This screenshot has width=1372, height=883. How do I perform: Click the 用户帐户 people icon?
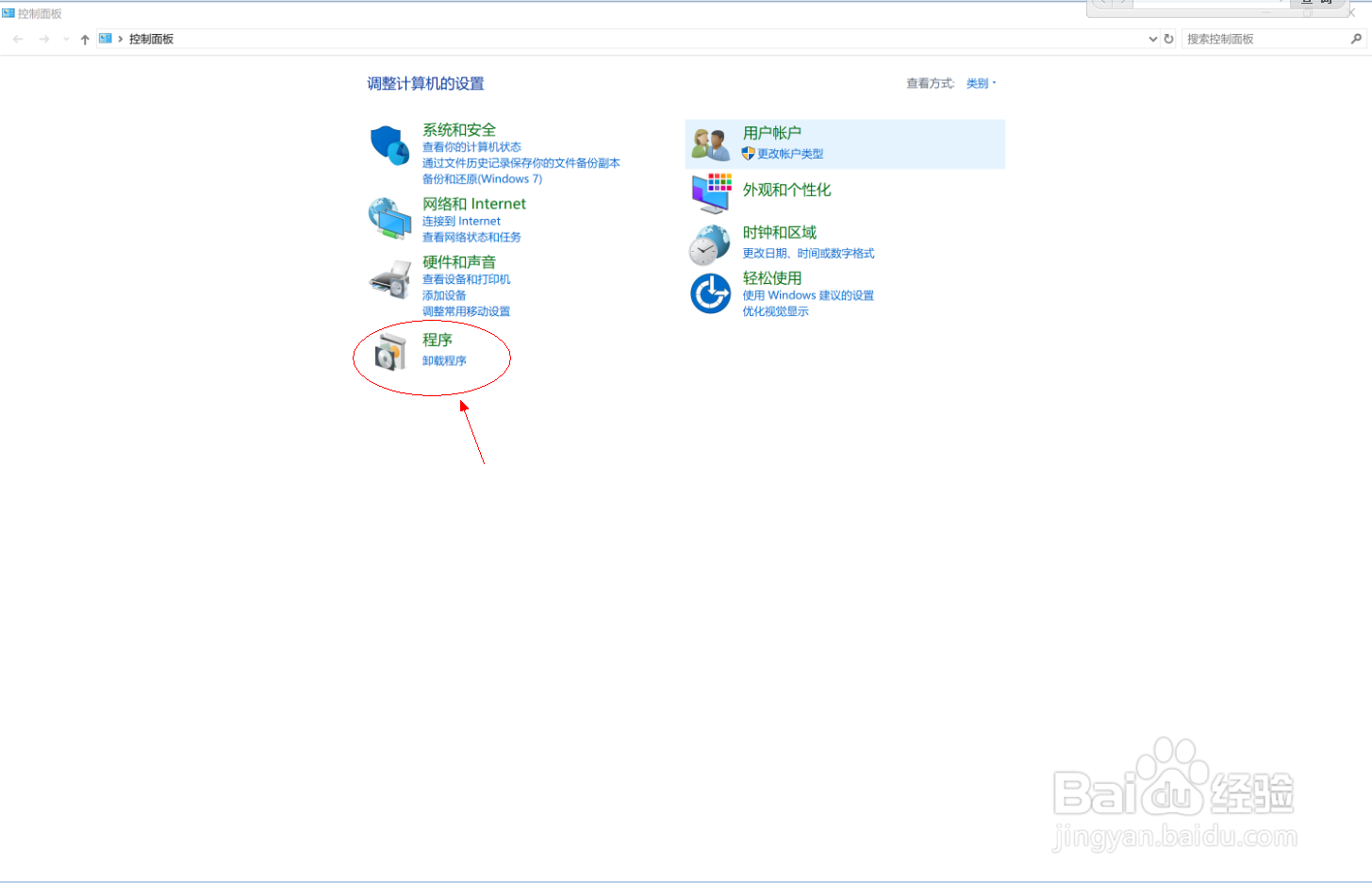tap(710, 142)
